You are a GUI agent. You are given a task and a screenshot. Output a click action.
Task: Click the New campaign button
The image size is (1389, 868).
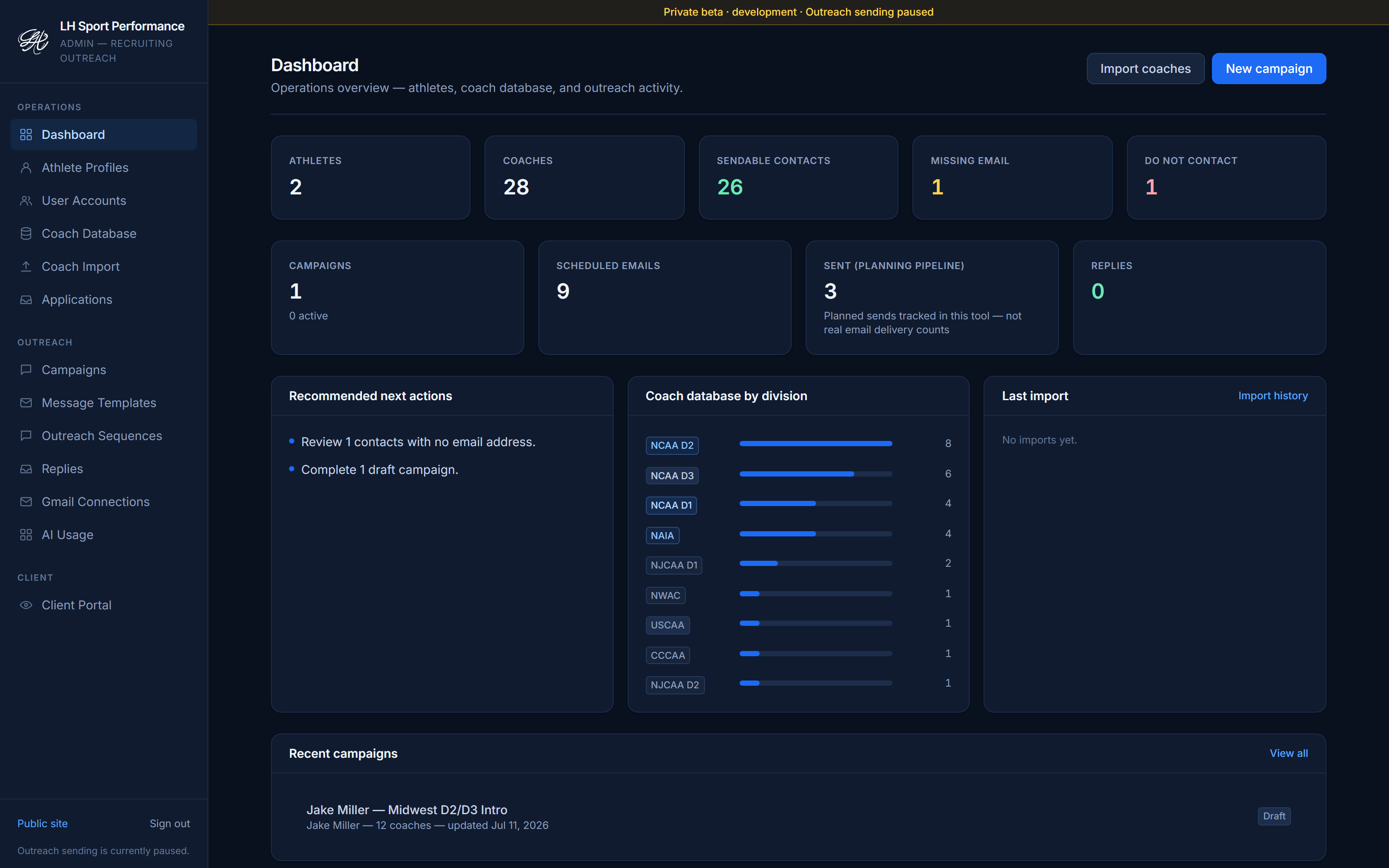click(1268, 68)
